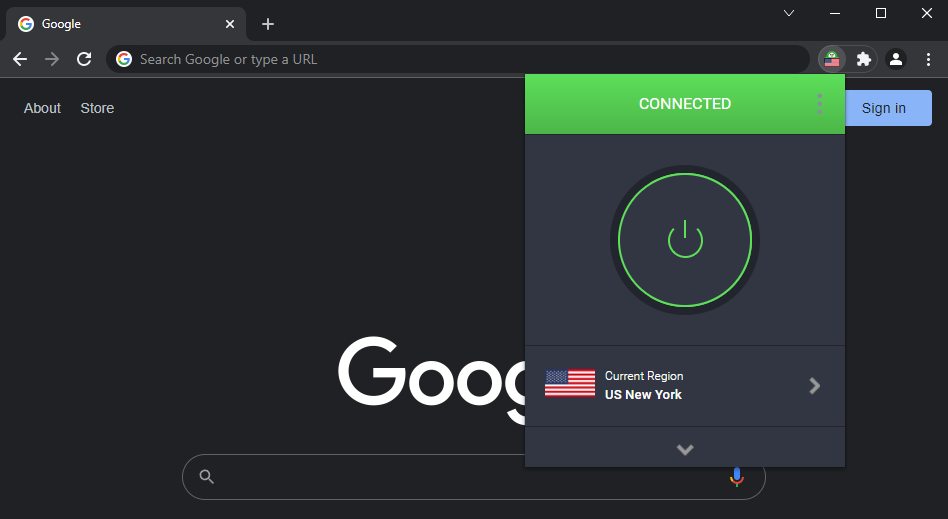948x519 pixels.
Task: Click the browser forward arrow
Action: pos(52,59)
